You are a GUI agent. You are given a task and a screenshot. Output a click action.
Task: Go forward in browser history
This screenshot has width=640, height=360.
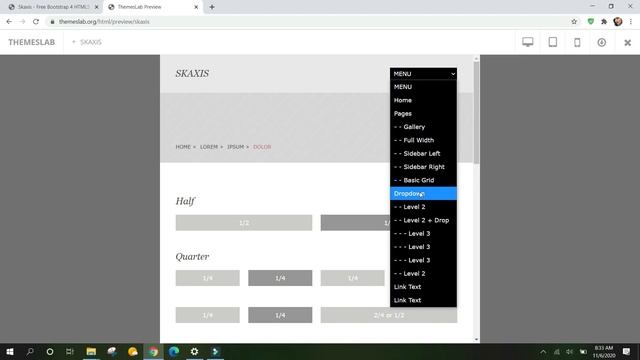(x=22, y=22)
